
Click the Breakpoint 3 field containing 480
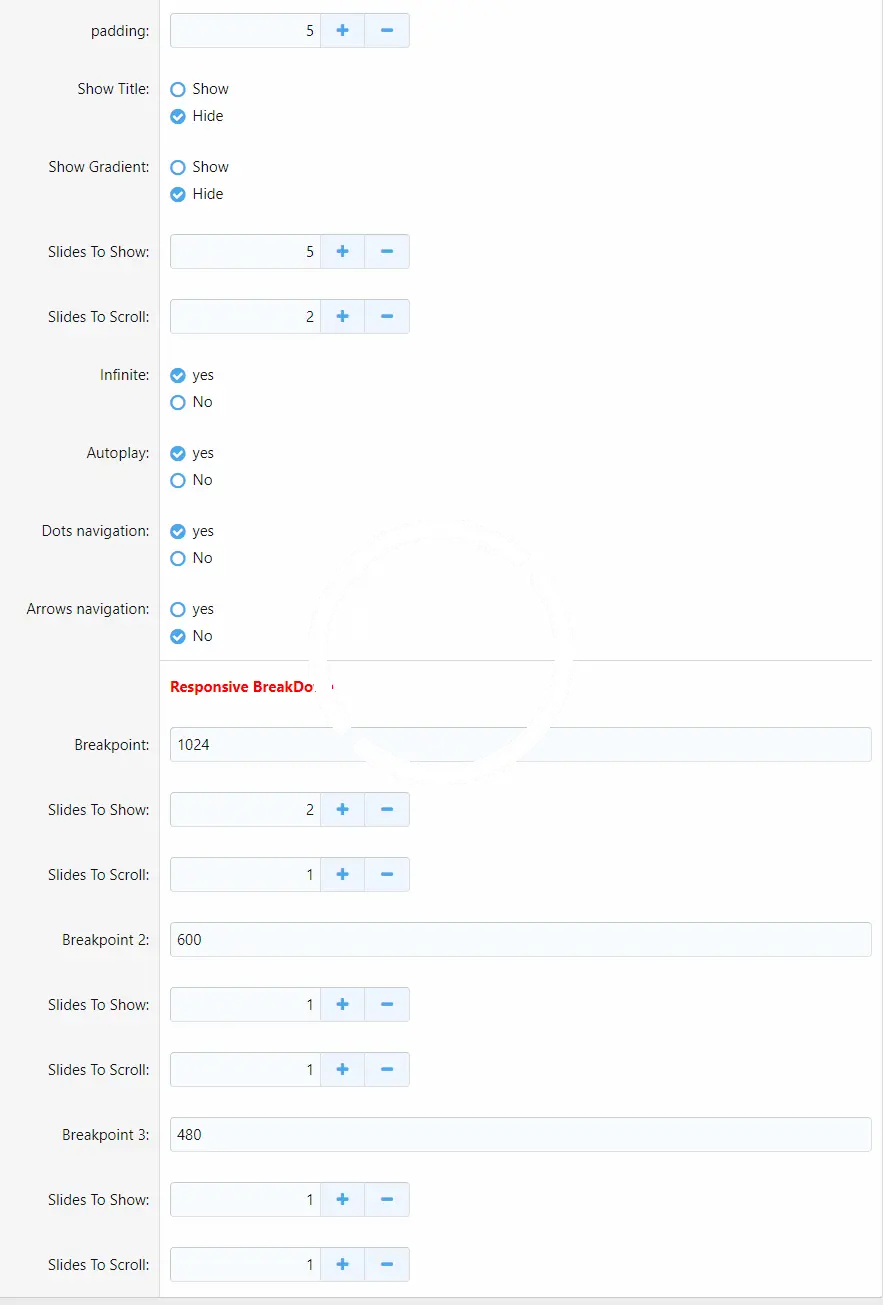click(x=520, y=1135)
